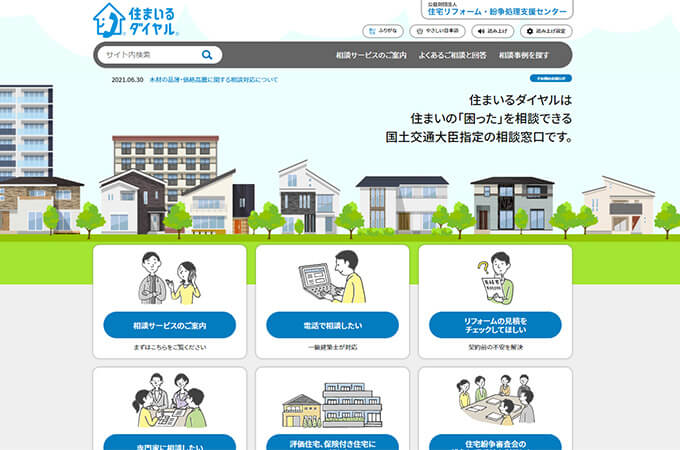Start text-to-speech with the 読み上げ button
The height and width of the screenshot is (450, 680).
pyautogui.click(x=493, y=31)
